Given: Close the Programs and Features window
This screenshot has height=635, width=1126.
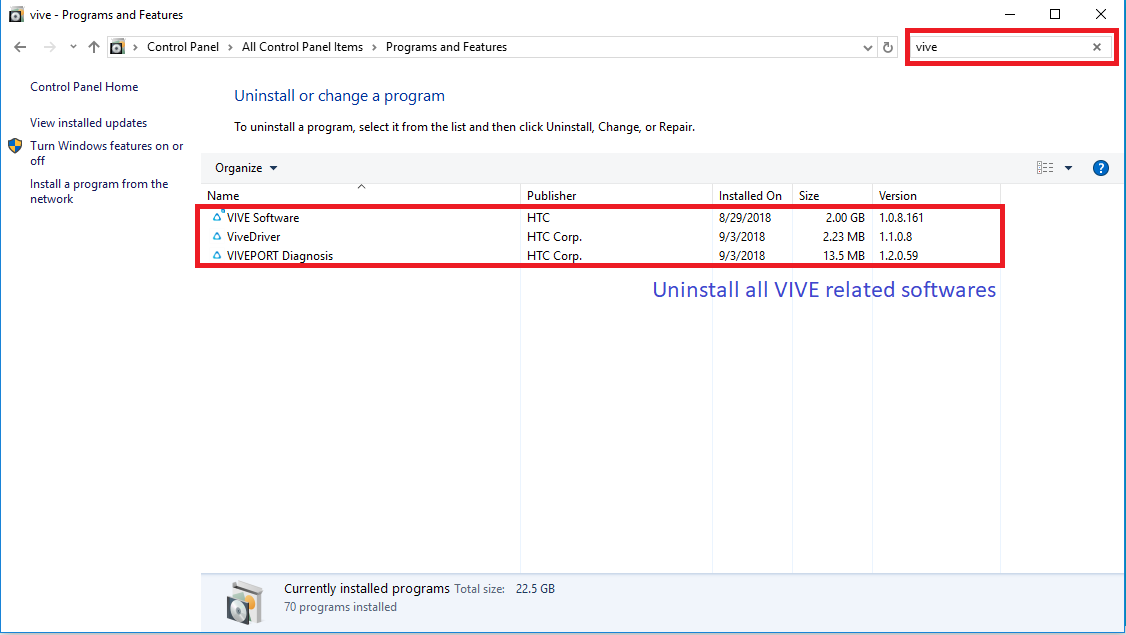Looking at the screenshot, I should pyautogui.click(x=1101, y=14).
